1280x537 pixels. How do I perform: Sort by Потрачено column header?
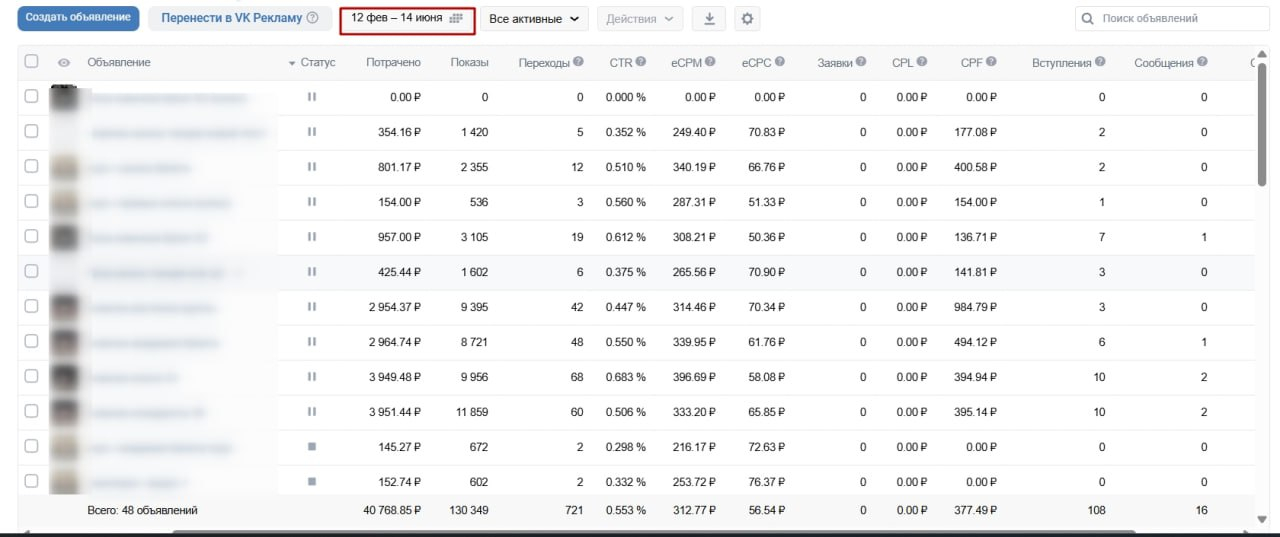(x=394, y=62)
